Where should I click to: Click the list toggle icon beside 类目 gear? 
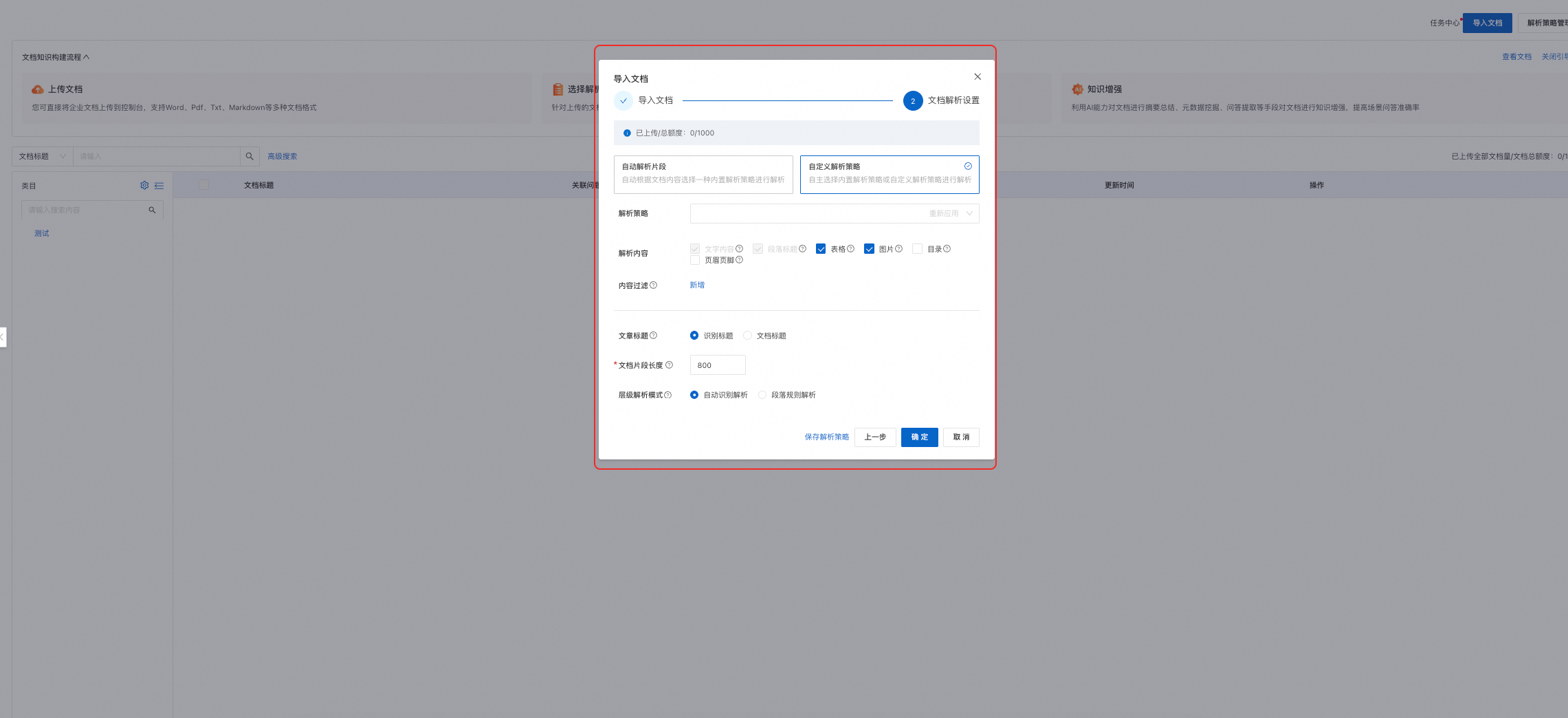coord(159,186)
